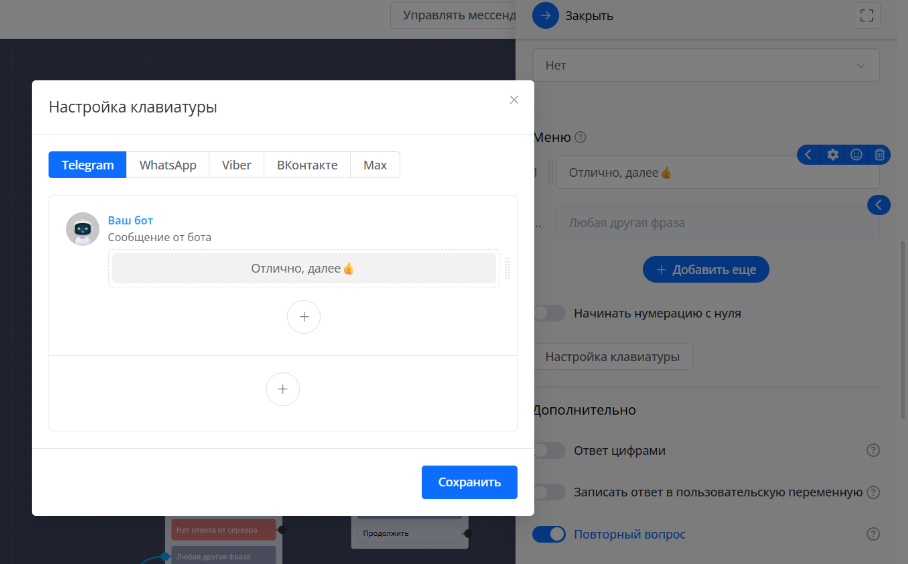
Task: Close the 'Настройка клавиатуры' dialog with the X
Action: (x=514, y=100)
